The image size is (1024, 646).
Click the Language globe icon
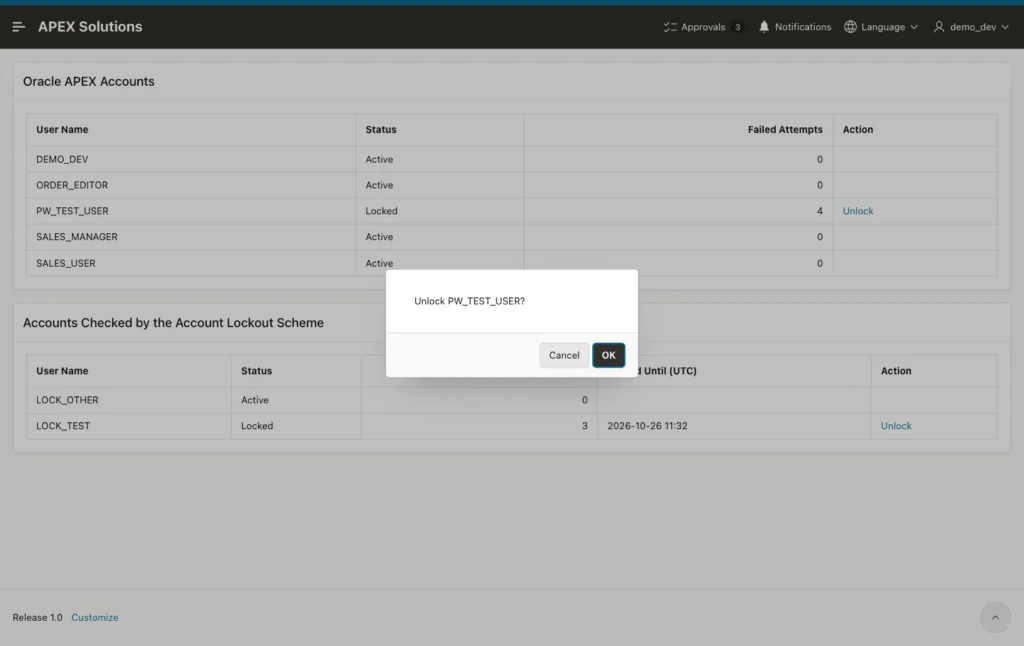850,27
